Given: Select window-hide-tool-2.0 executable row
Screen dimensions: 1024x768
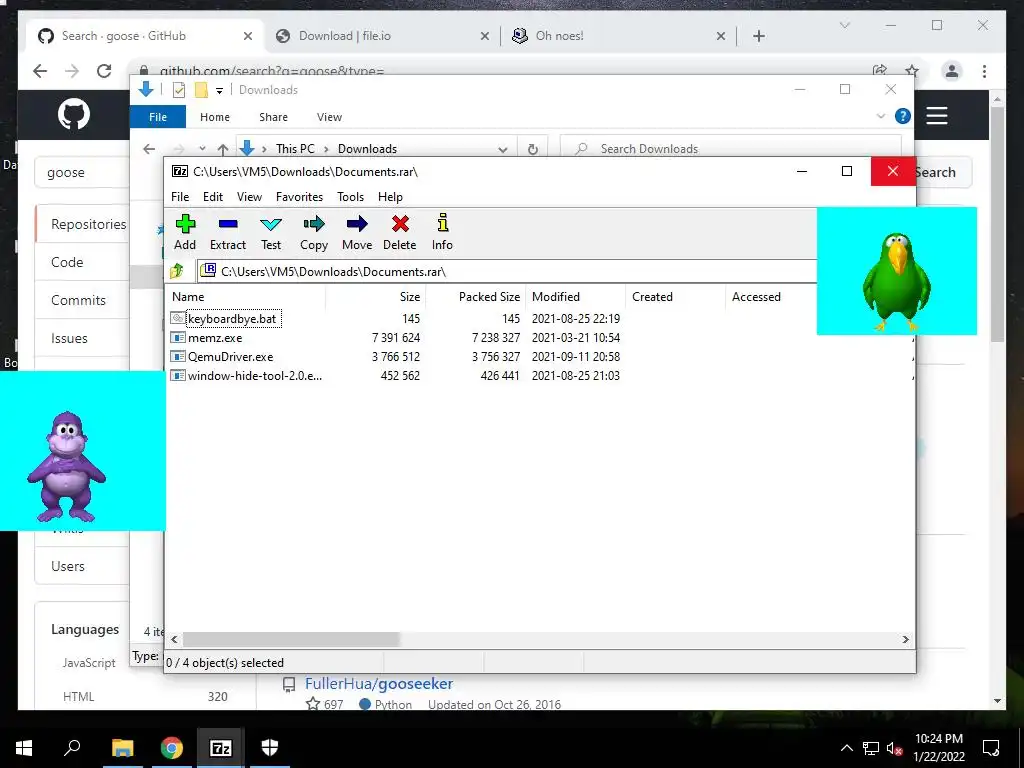Looking at the screenshot, I should click(x=255, y=376).
